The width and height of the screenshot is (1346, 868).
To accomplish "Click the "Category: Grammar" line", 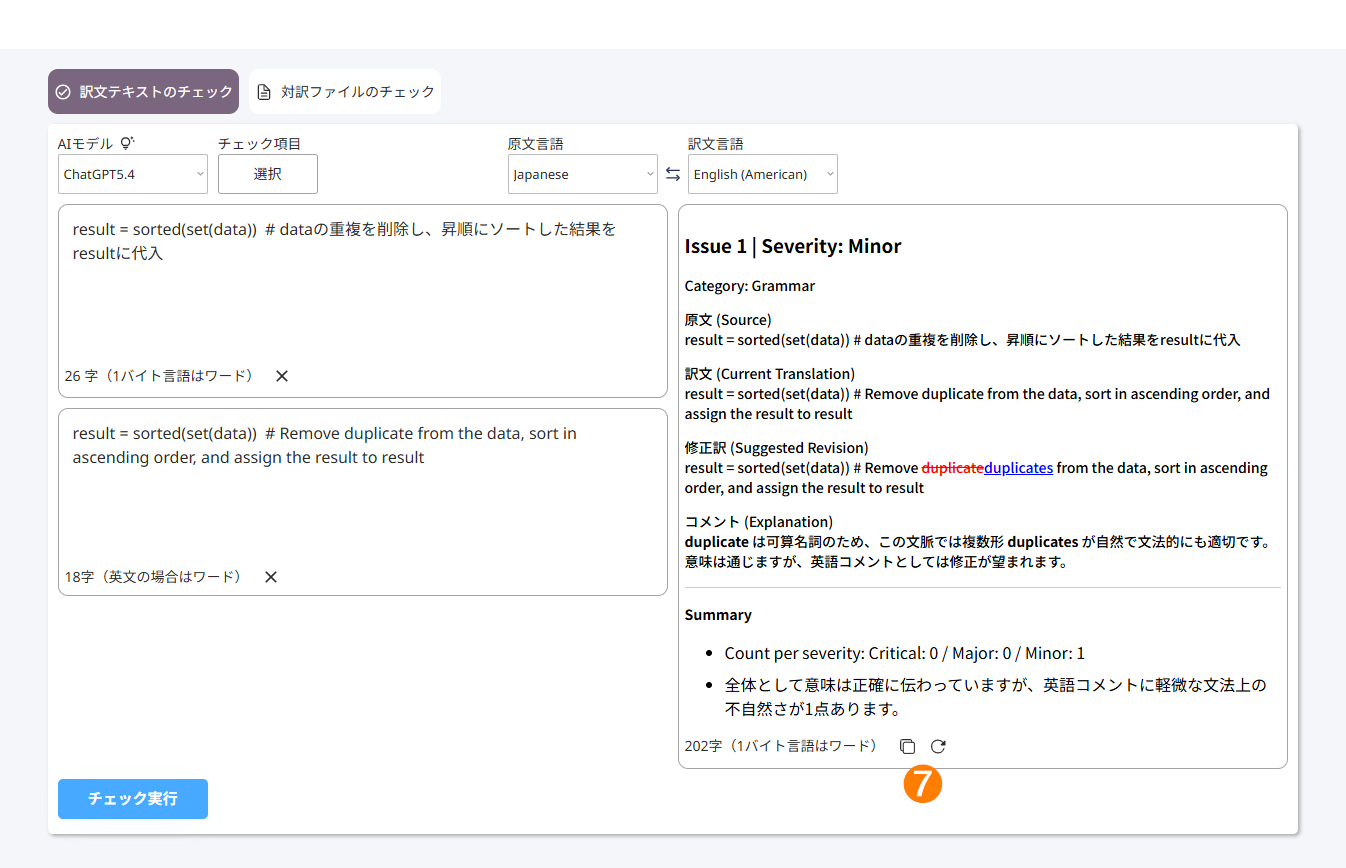I will tap(750, 286).
